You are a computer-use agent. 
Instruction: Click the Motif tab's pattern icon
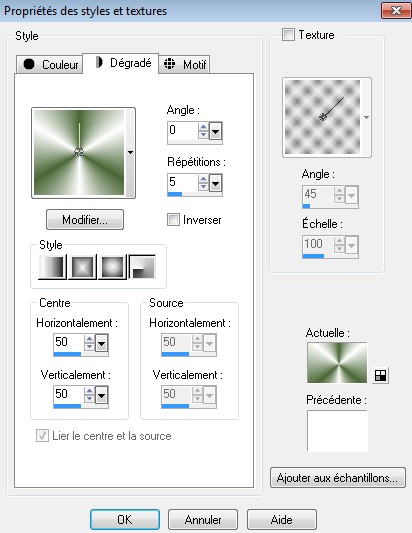coord(169,64)
